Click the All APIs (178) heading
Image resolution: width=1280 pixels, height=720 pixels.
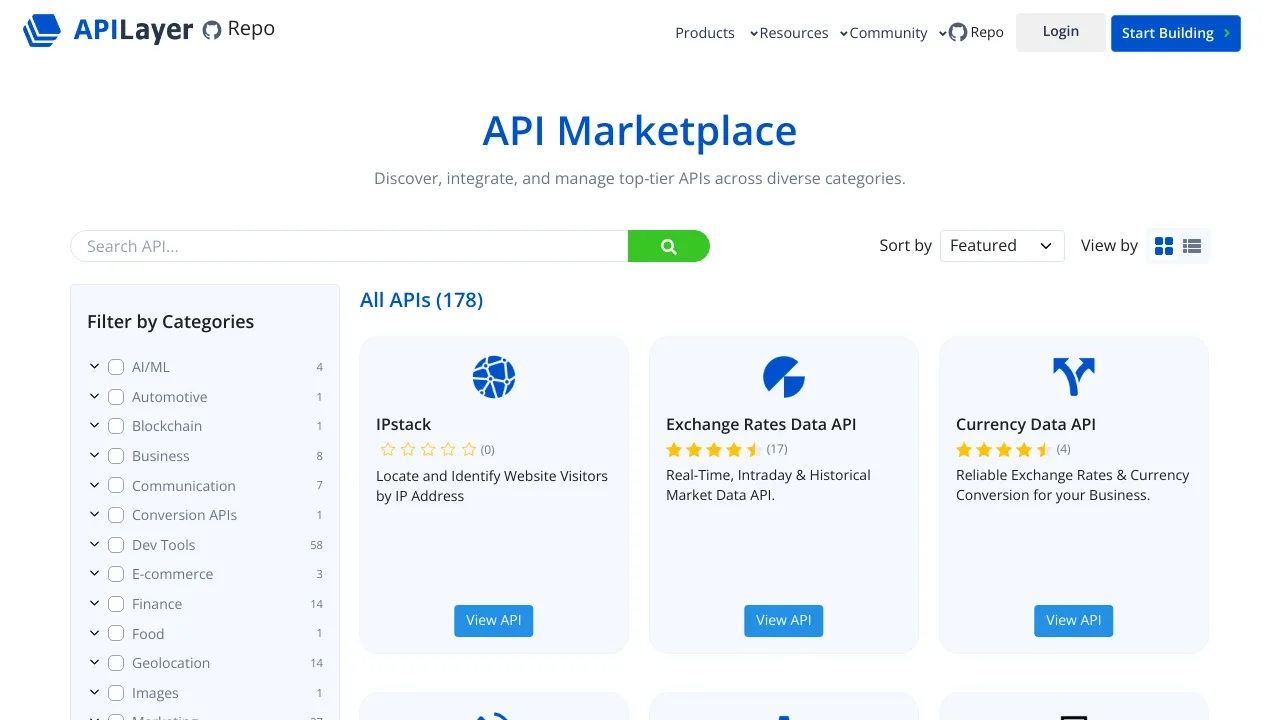(421, 300)
